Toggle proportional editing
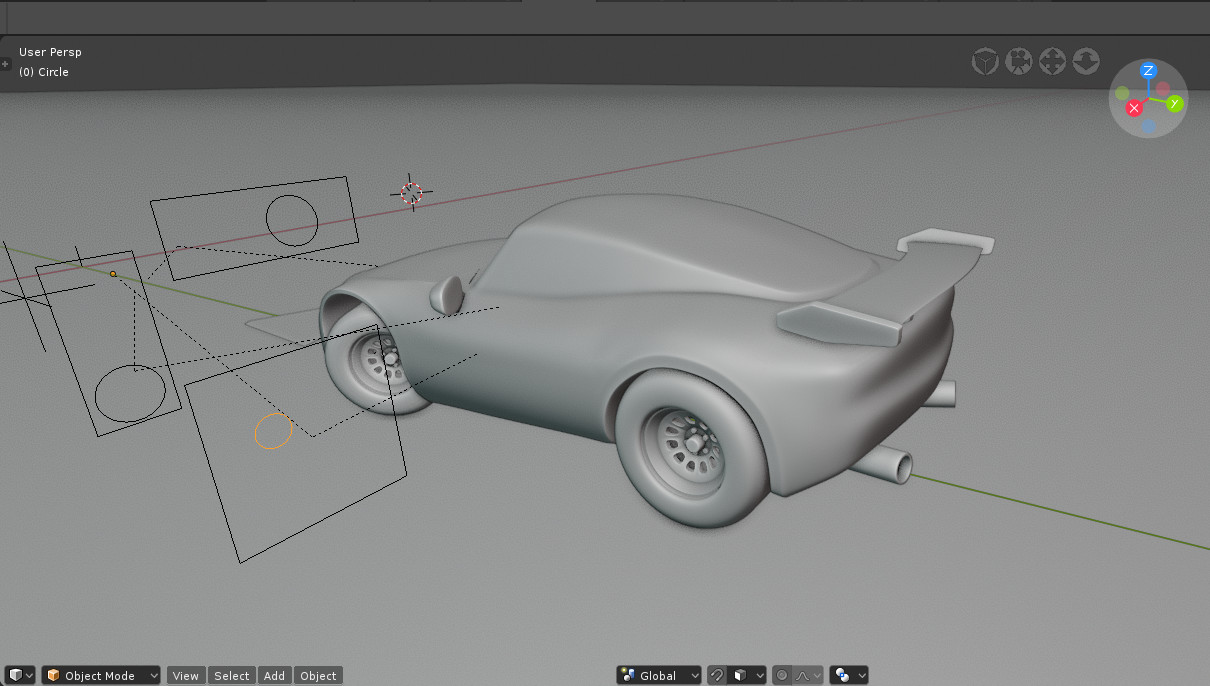This screenshot has width=1210, height=686. click(x=782, y=676)
